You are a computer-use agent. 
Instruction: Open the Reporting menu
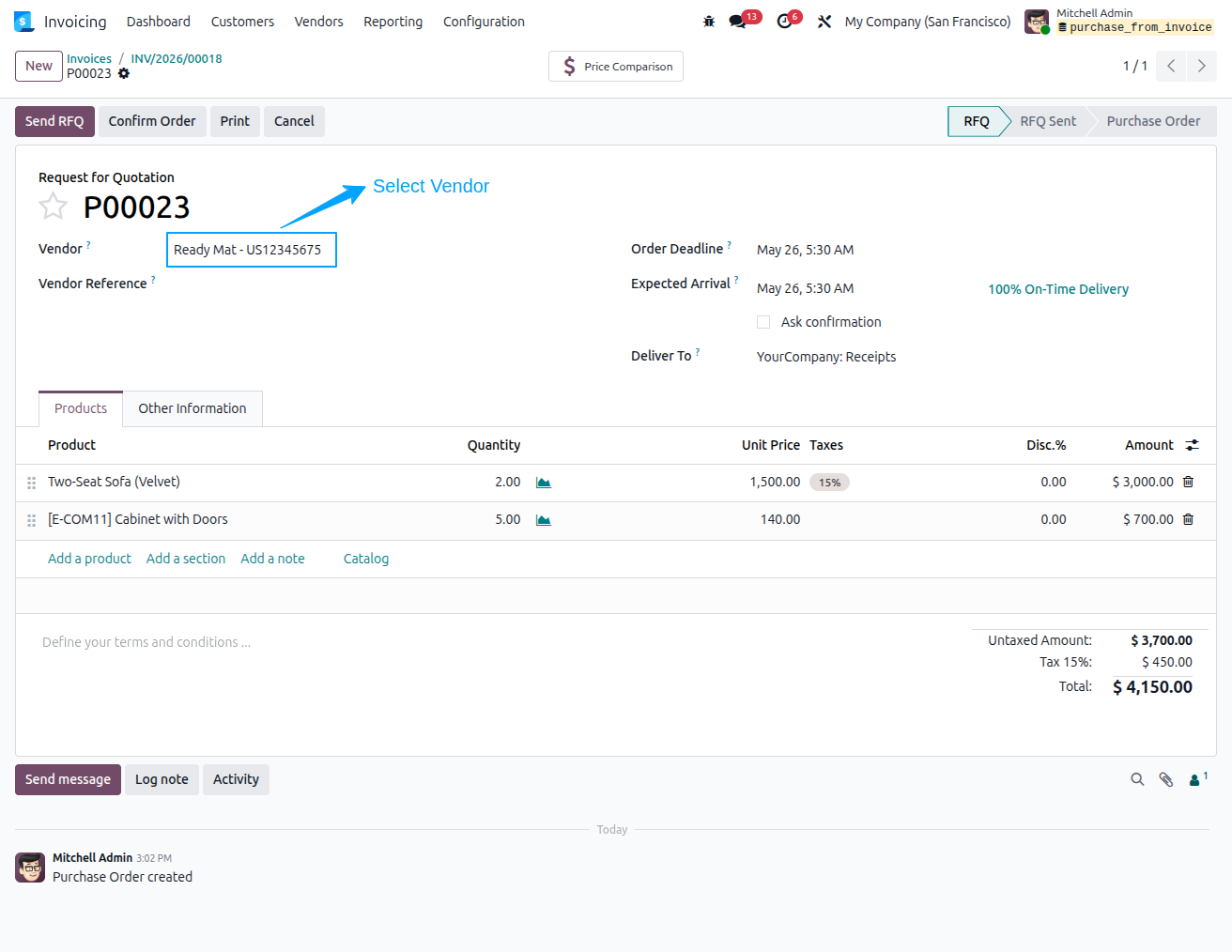393,22
